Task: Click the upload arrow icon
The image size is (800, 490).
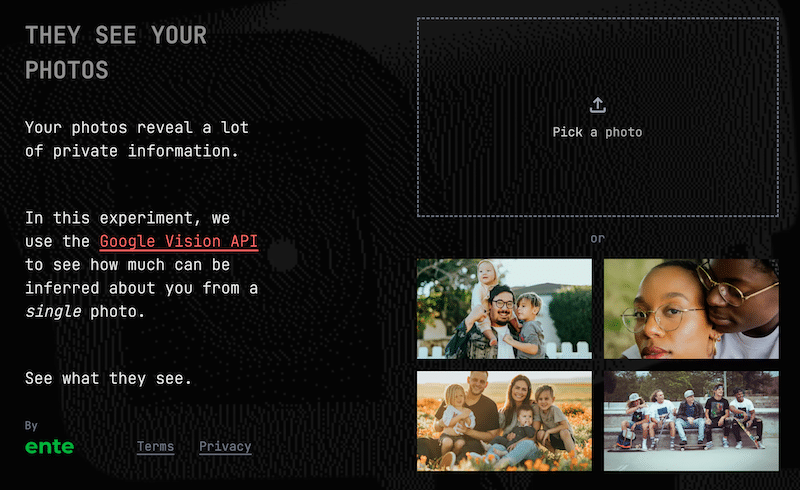Action: (597, 105)
